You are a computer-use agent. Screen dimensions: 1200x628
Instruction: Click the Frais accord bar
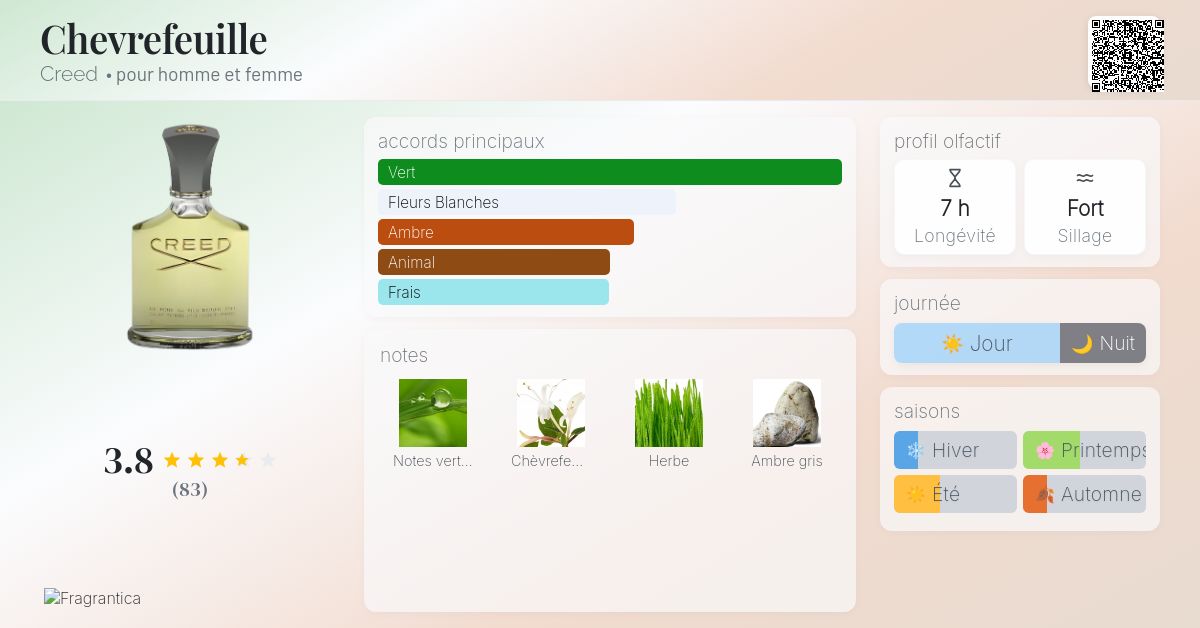[x=493, y=292]
